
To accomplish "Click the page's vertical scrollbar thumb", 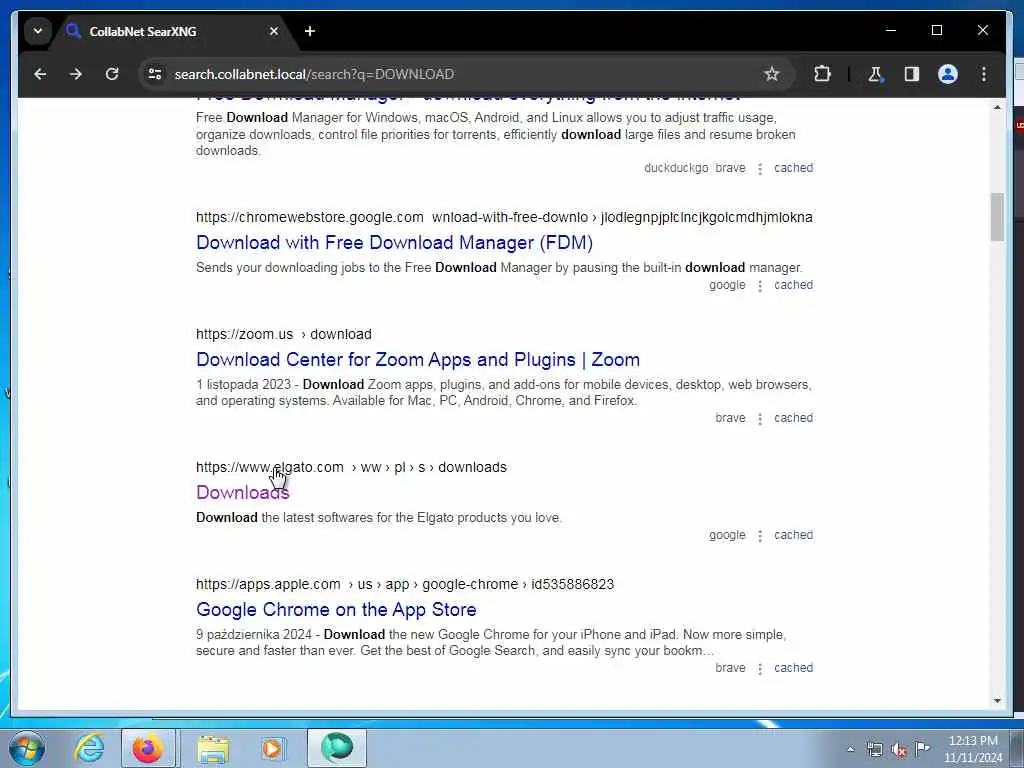I will coord(997,217).
